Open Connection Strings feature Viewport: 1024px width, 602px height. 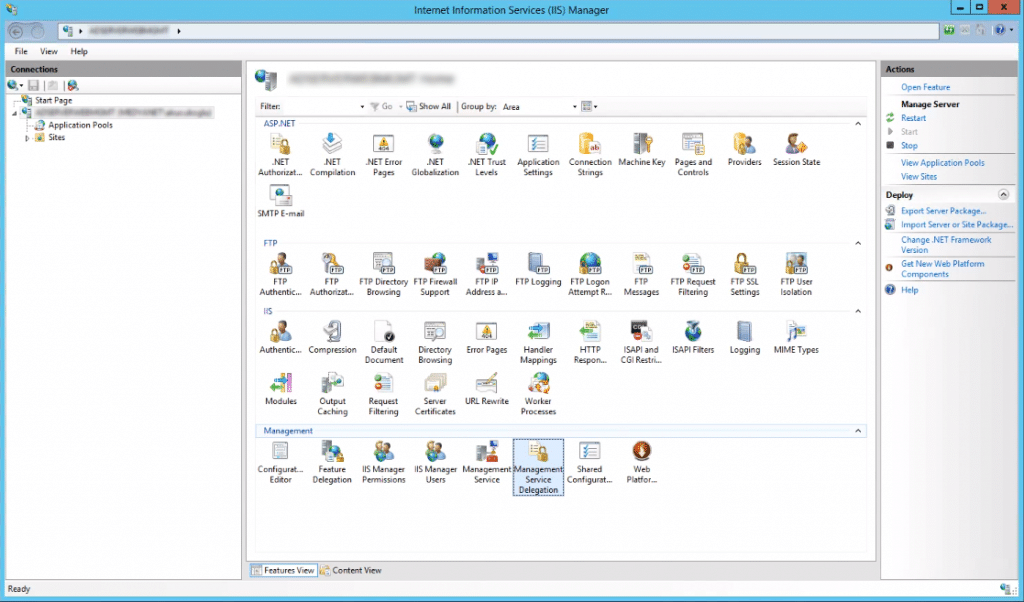[590, 155]
